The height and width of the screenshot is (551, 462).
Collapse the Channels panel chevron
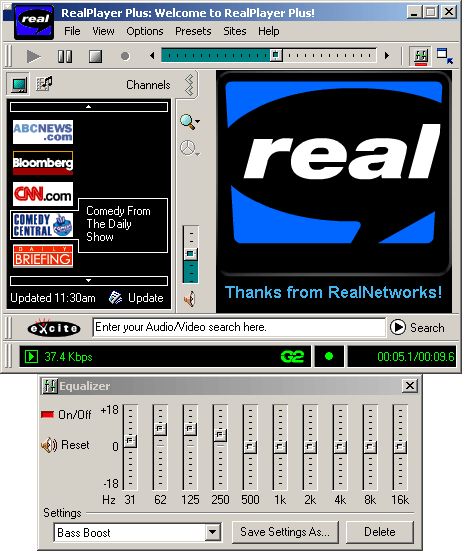click(x=189, y=85)
